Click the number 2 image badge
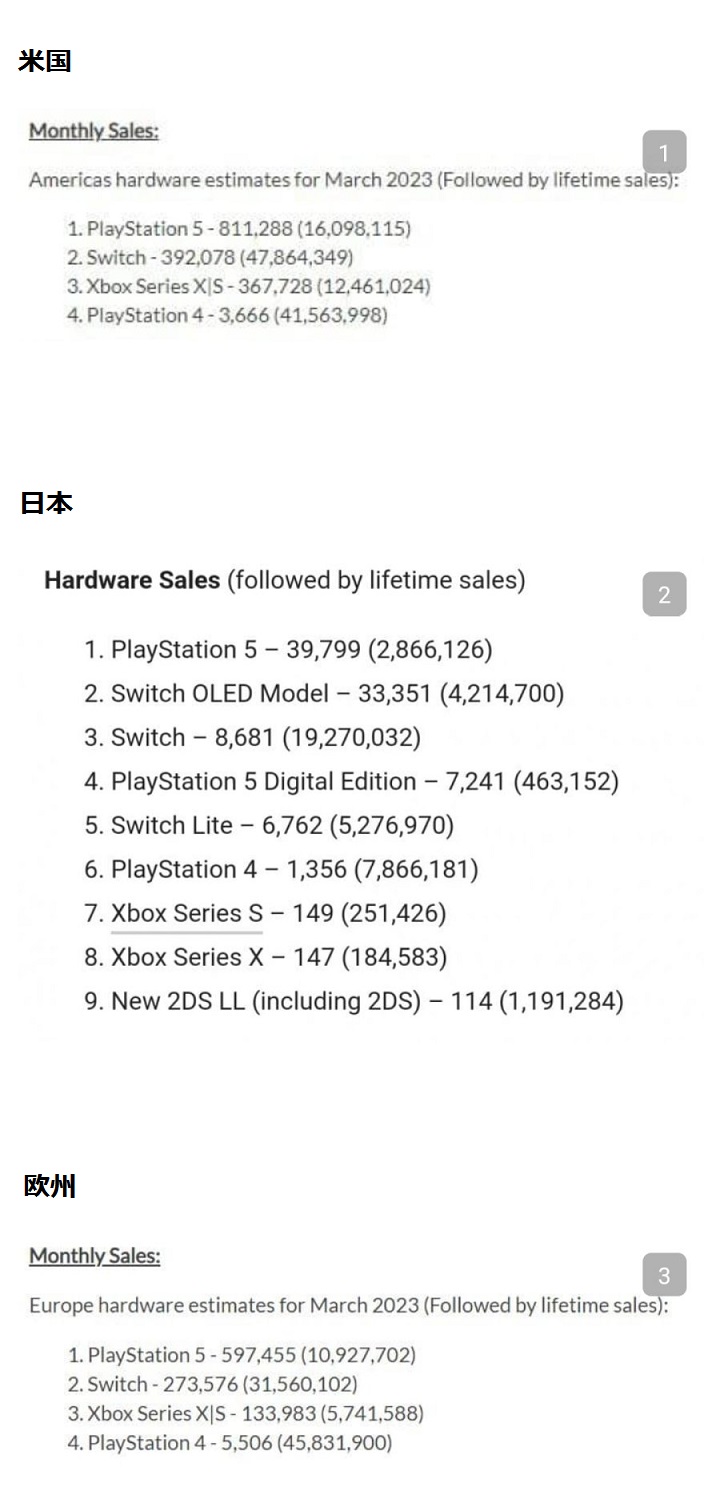Image resolution: width=720 pixels, height=1503 pixels. click(x=664, y=594)
